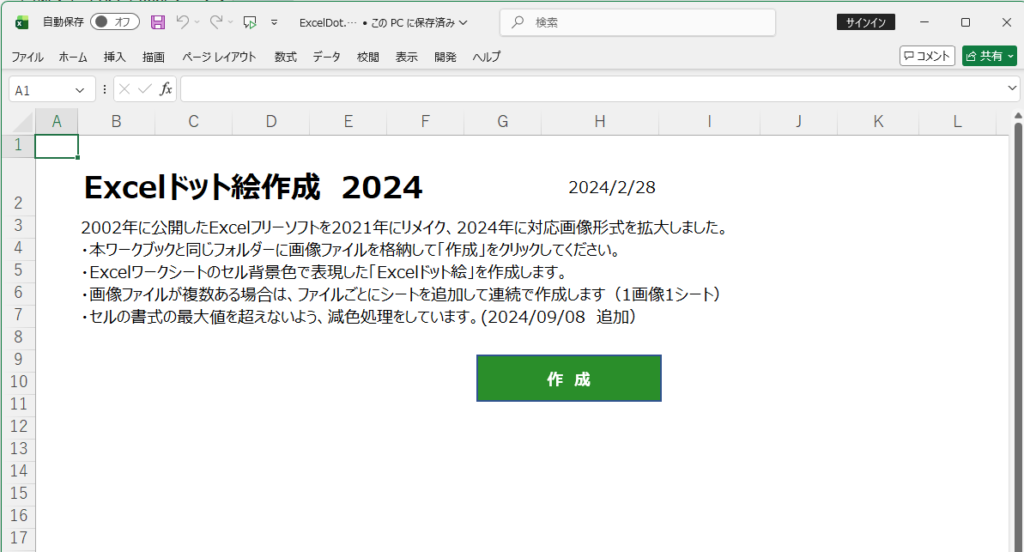Open the コメント comments button
The width and height of the screenshot is (1024, 552).
click(927, 57)
